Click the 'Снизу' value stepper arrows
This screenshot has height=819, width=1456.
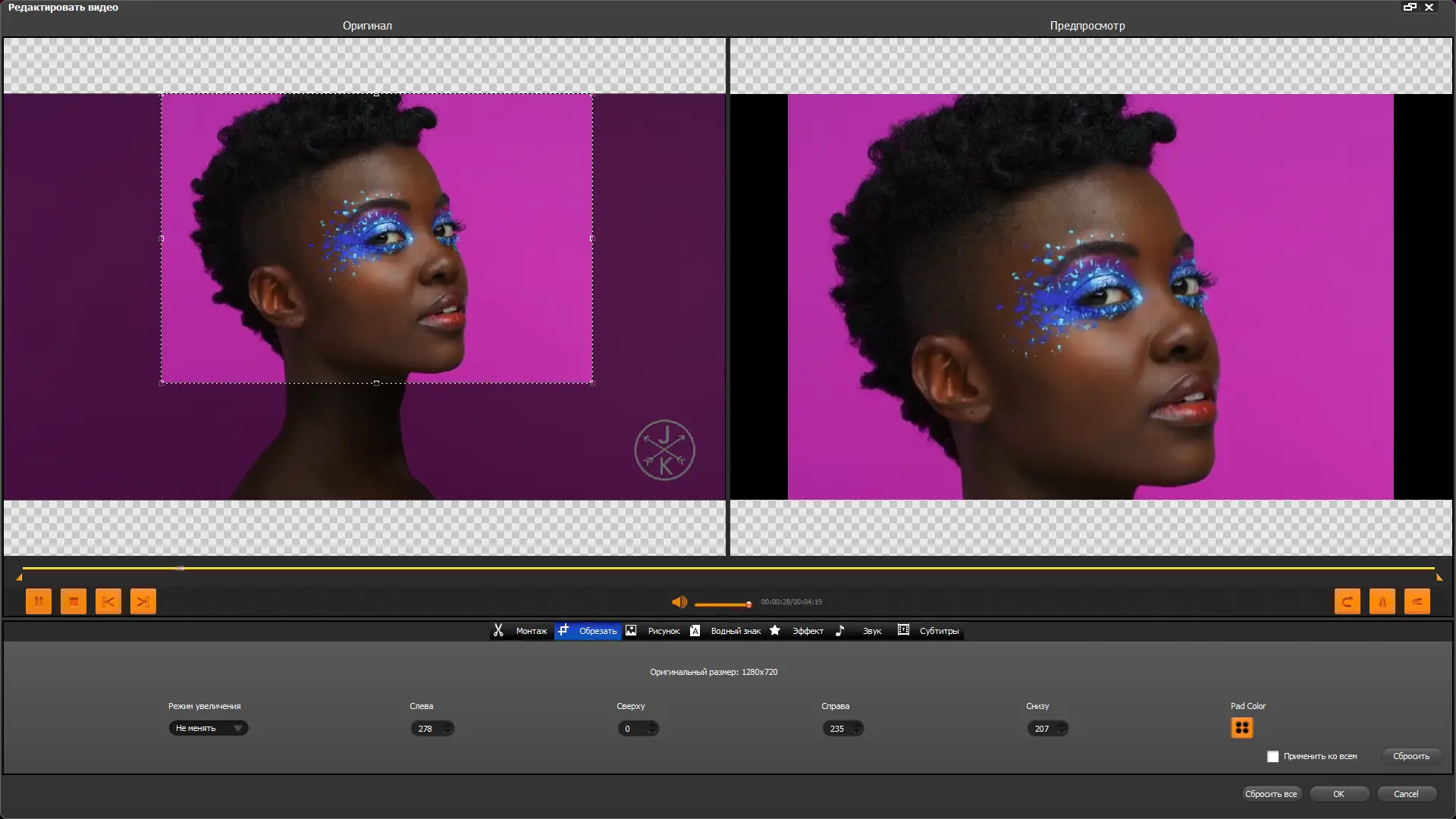pos(1062,729)
